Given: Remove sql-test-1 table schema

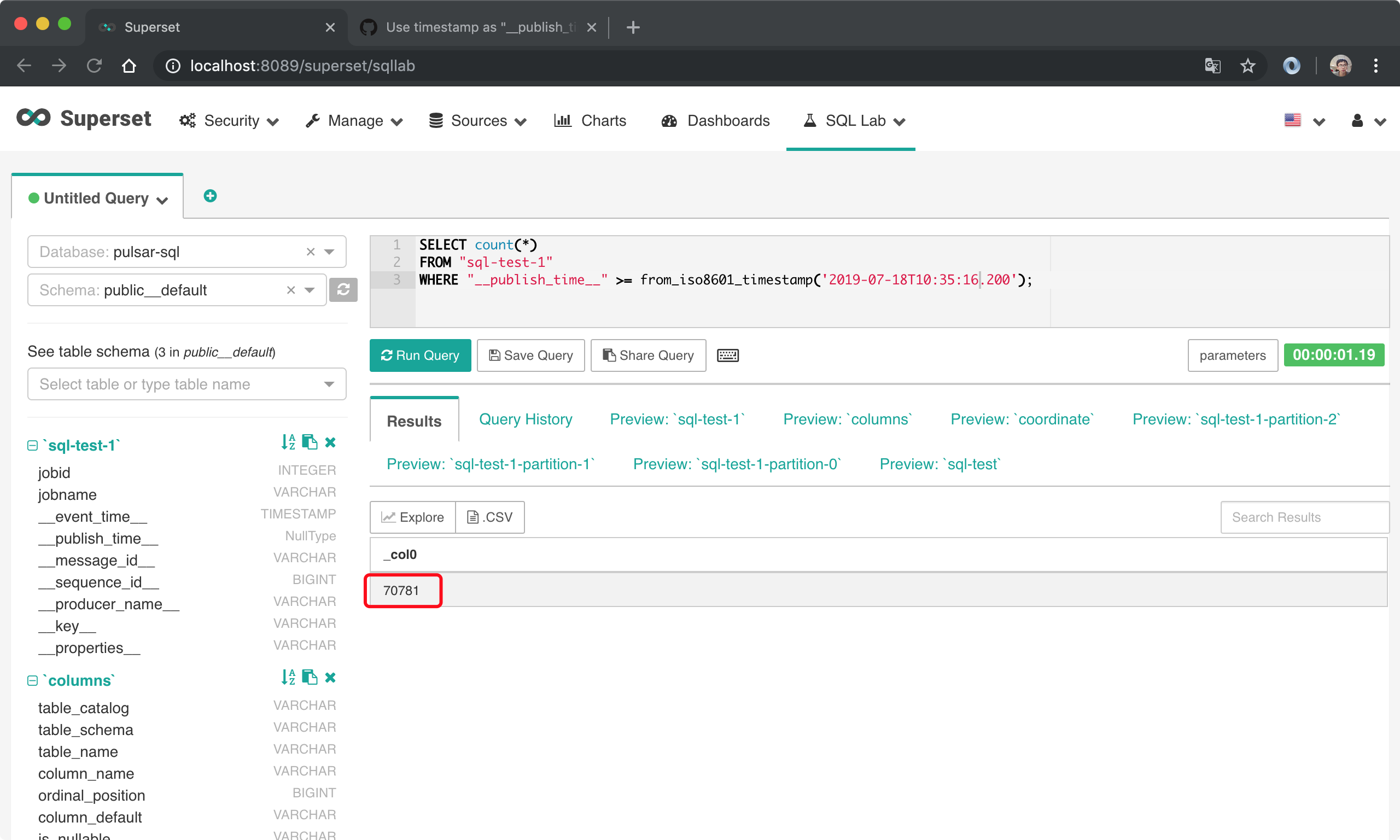Looking at the screenshot, I should [x=330, y=442].
